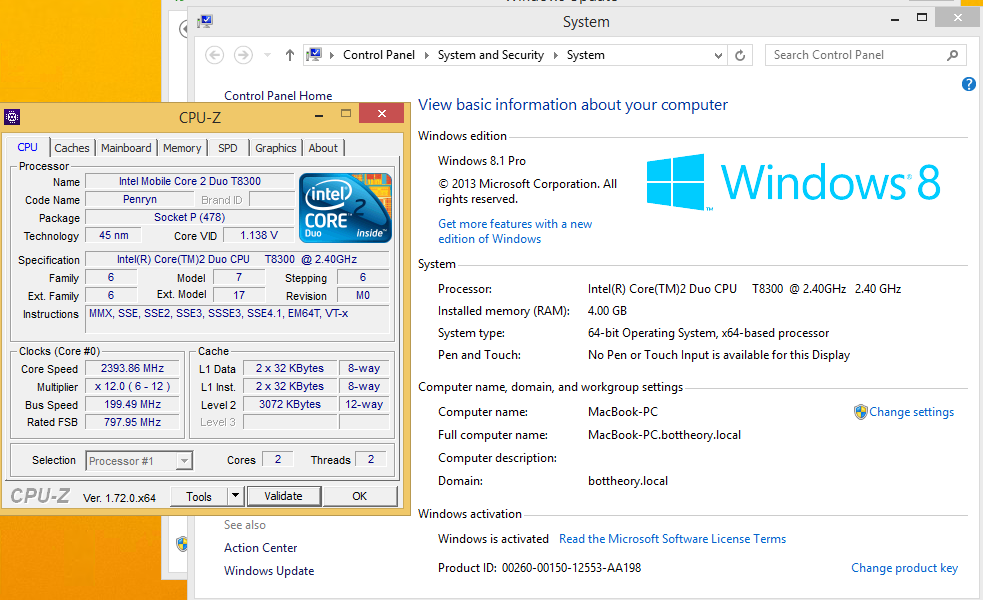
Task: Click the shield icon beside Change settings
Action: coord(860,412)
